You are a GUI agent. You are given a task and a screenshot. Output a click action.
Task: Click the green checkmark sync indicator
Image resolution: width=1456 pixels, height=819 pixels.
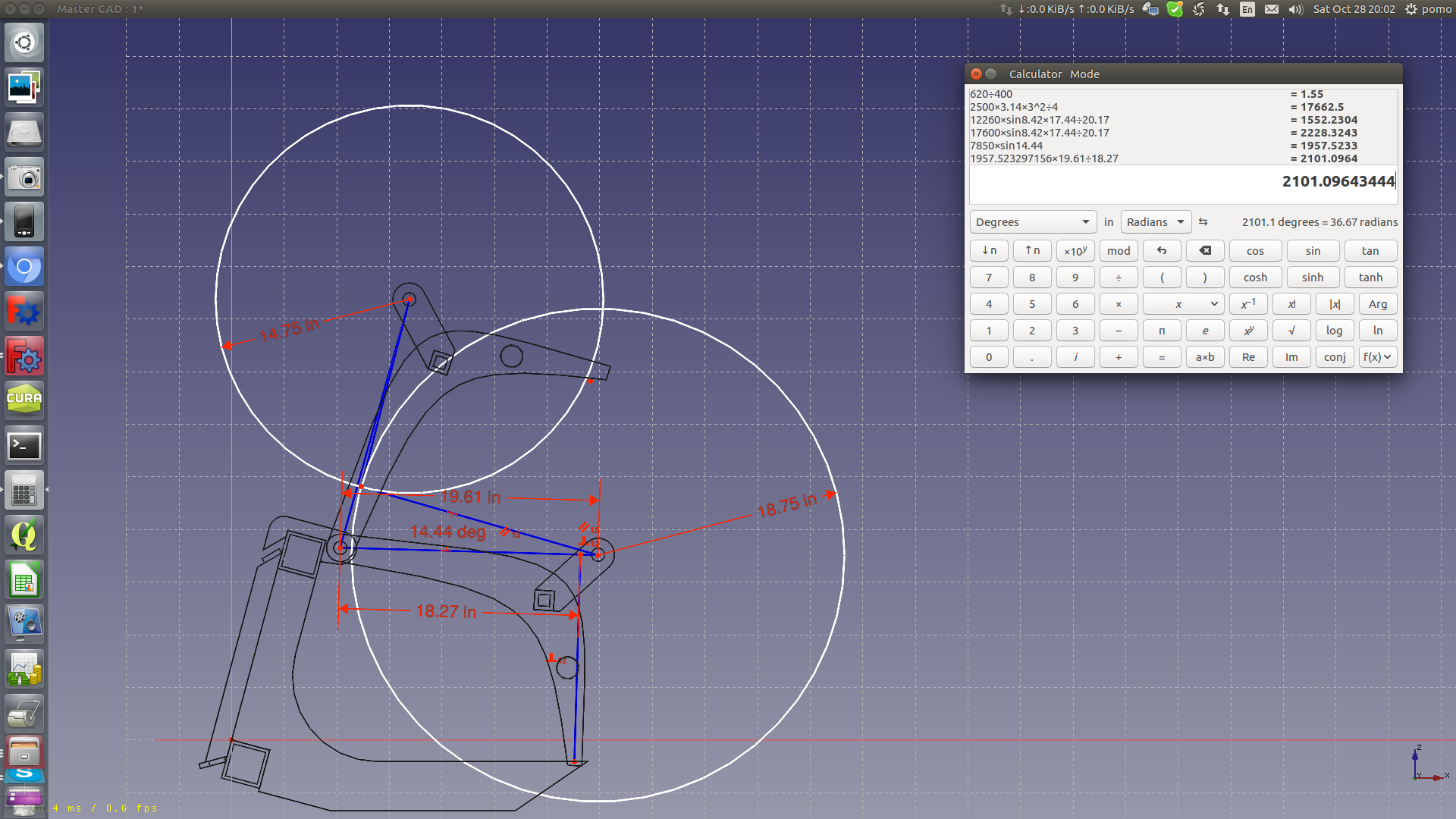coord(1175,9)
